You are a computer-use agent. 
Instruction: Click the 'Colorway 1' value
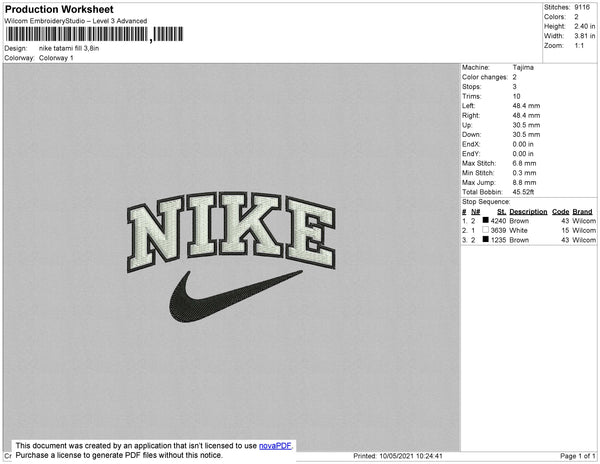point(56,58)
